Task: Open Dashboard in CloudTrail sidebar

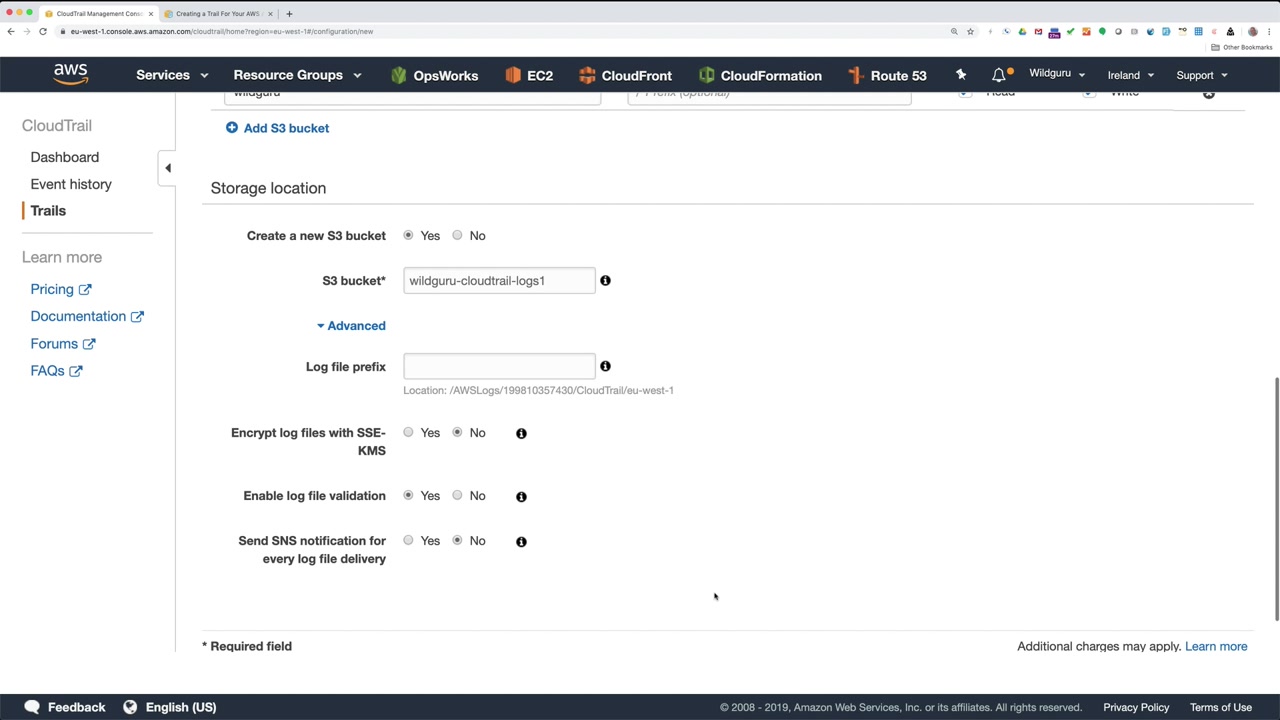Action: tap(65, 157)
